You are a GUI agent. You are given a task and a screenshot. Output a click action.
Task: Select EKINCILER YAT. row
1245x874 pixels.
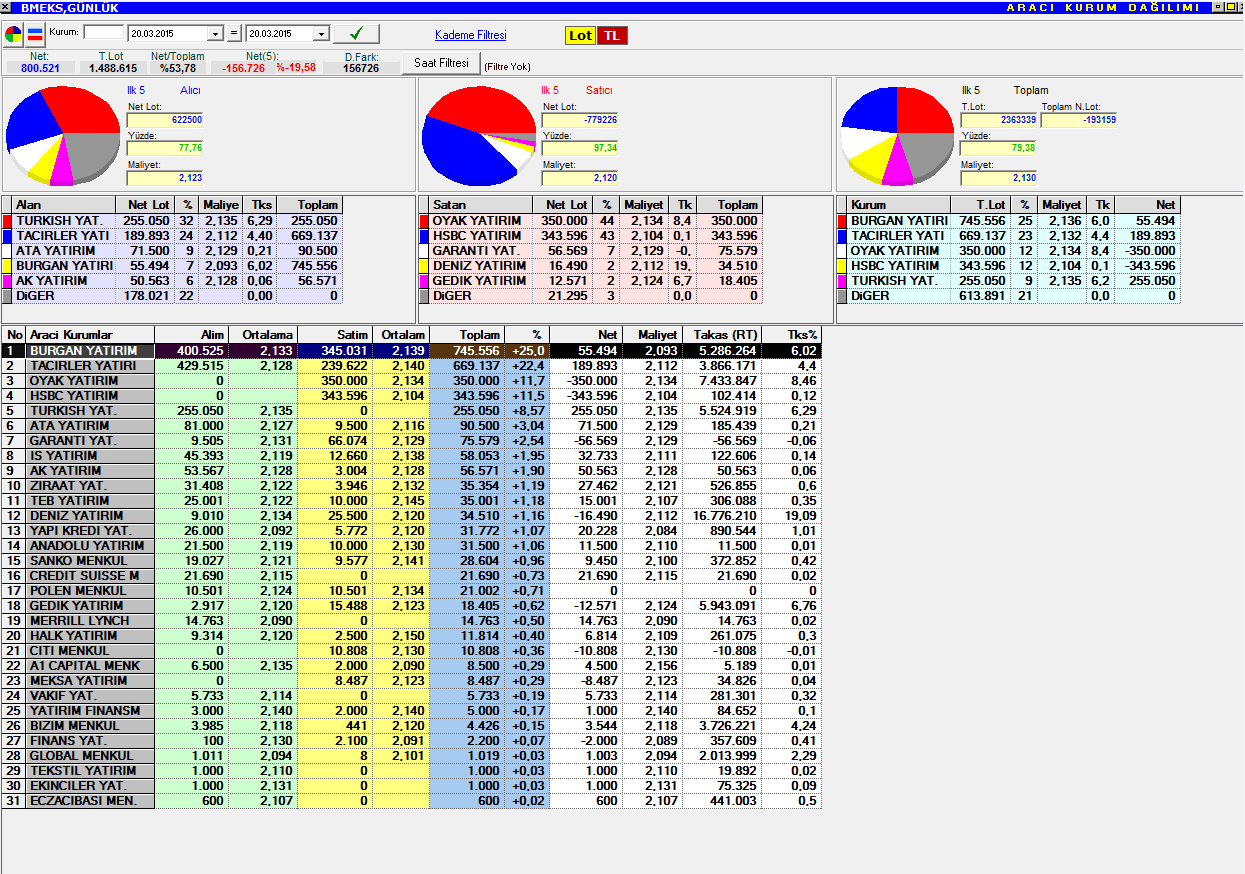(412, 786)
